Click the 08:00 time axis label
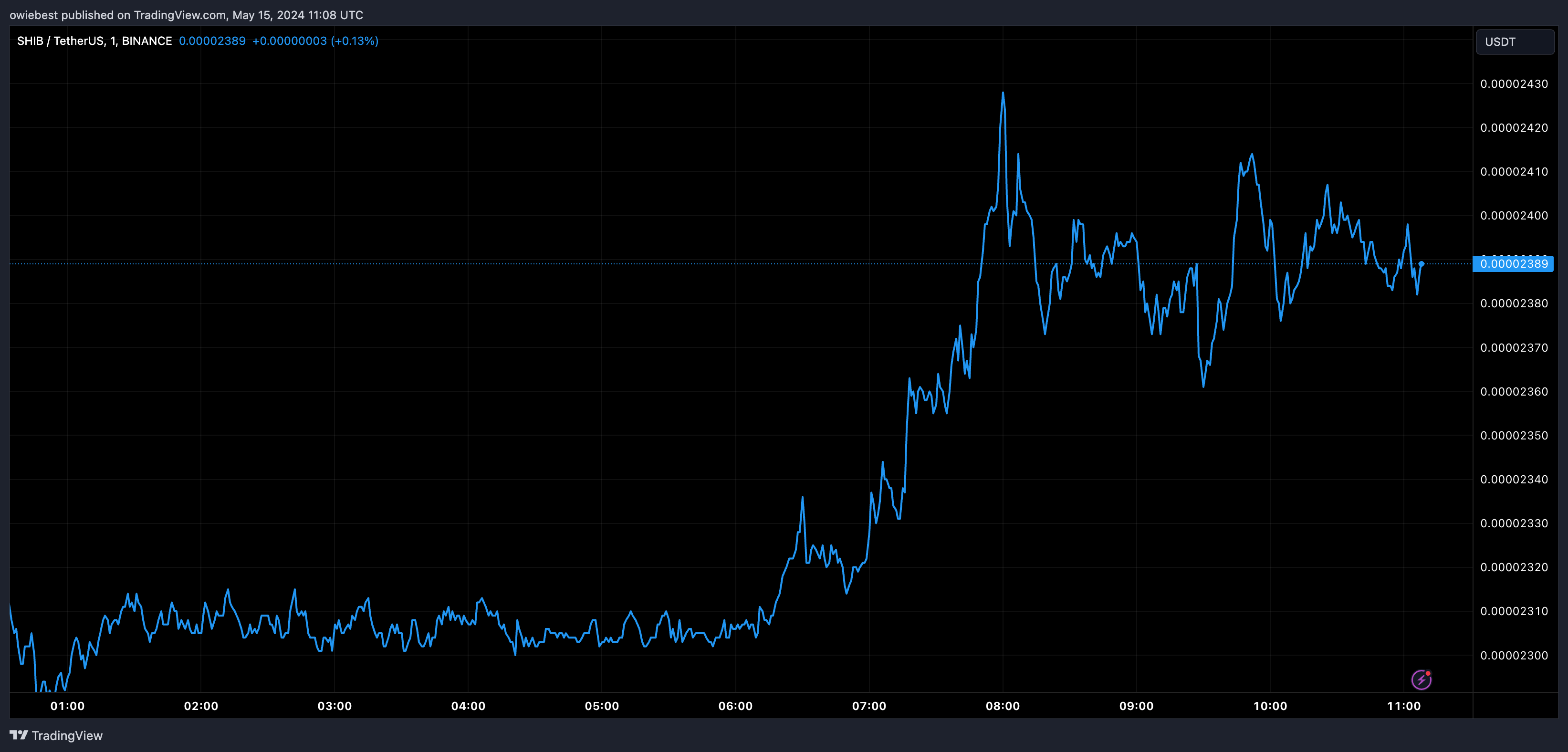Screen dimensions: 1568x752 click(1003, 706)
